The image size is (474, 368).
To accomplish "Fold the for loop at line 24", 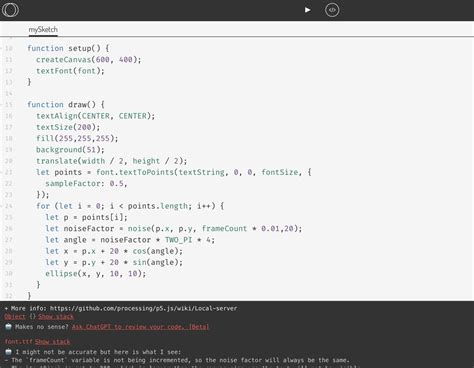I will click(2, 206).
